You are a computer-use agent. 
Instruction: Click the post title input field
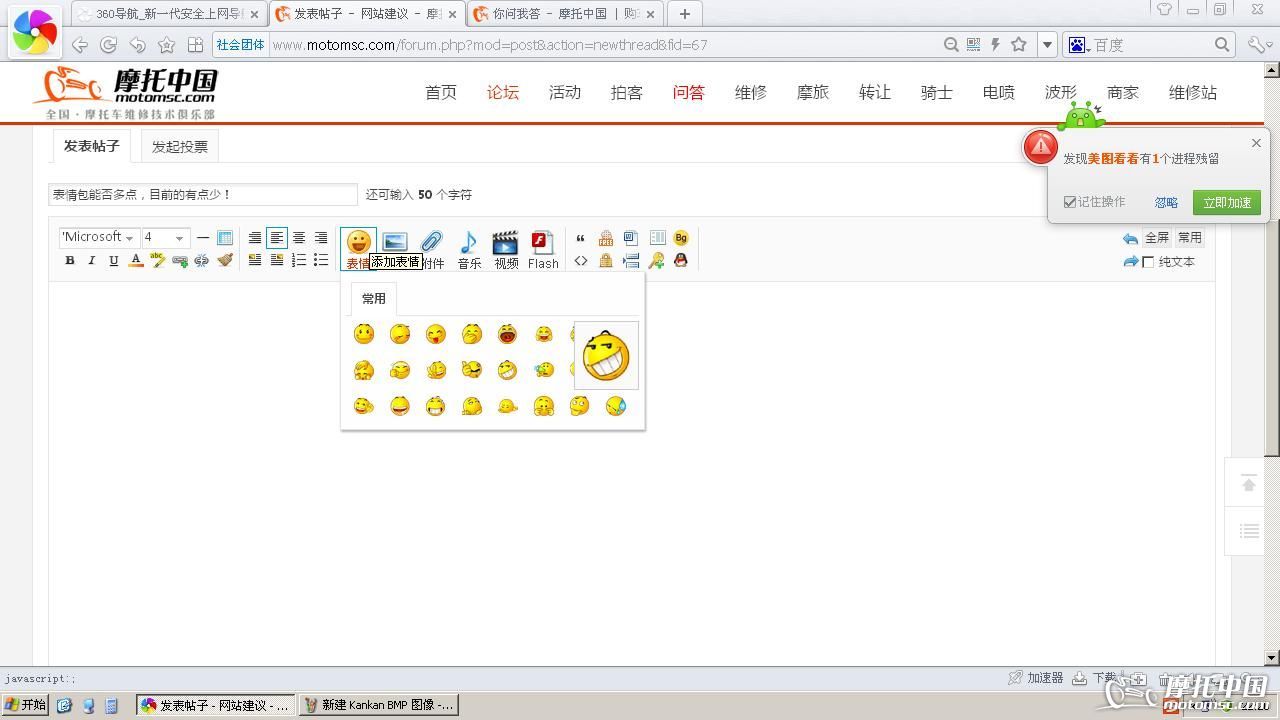[203, 195]
